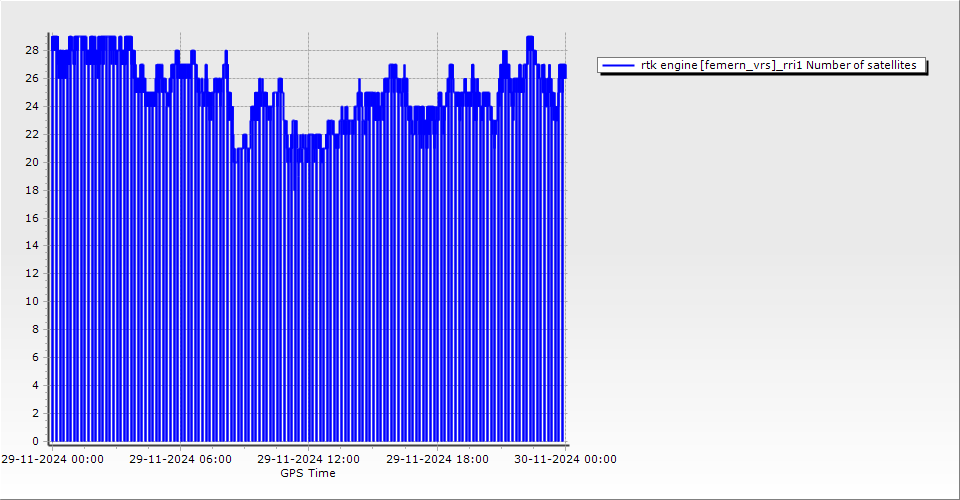The height and width of the screenshot is (500, 960).
Task: Click the y-axis tick label 14
Action: [x=32, y=245]
